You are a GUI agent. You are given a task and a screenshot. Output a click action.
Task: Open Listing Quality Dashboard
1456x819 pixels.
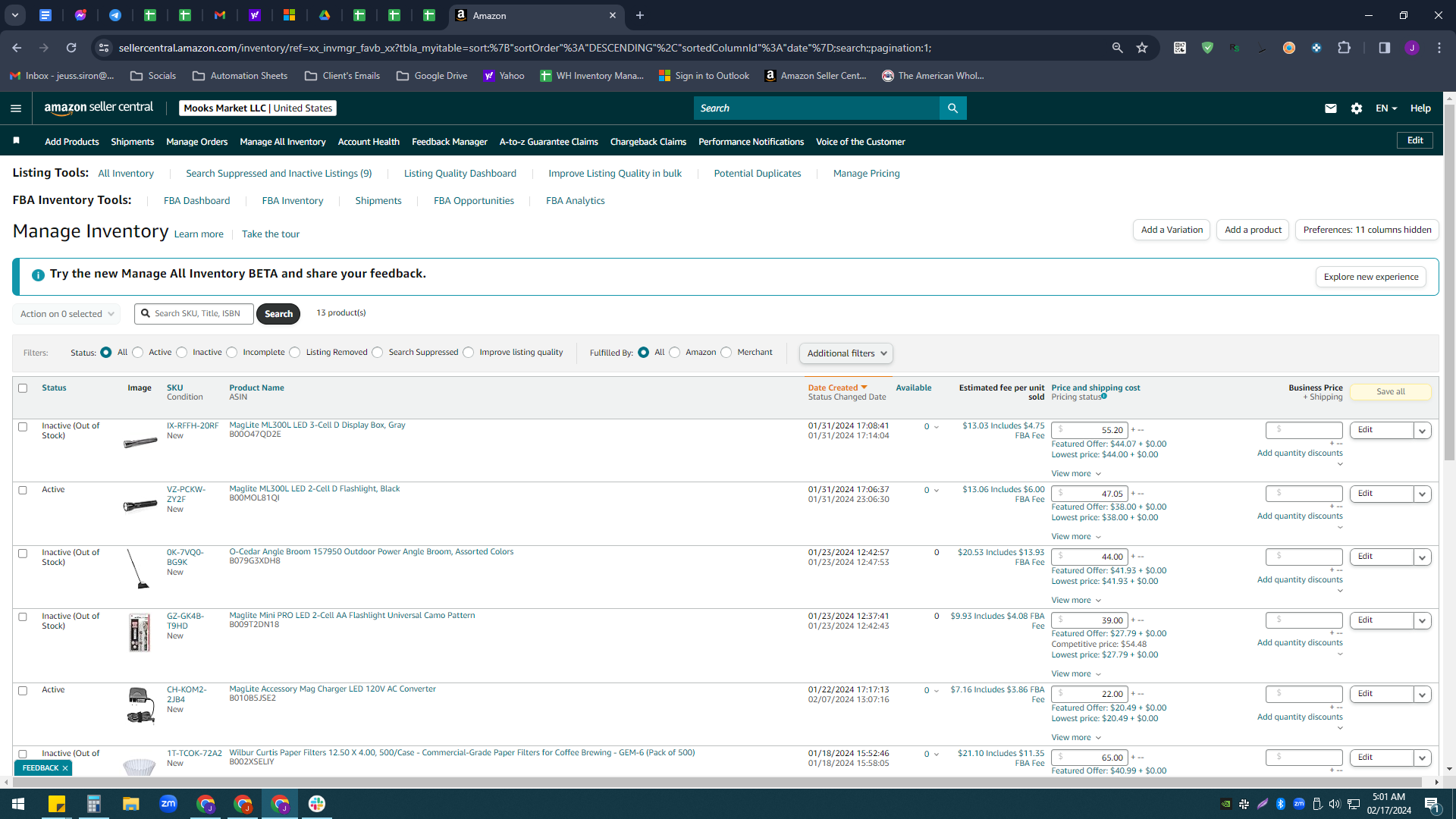(460, 174)
